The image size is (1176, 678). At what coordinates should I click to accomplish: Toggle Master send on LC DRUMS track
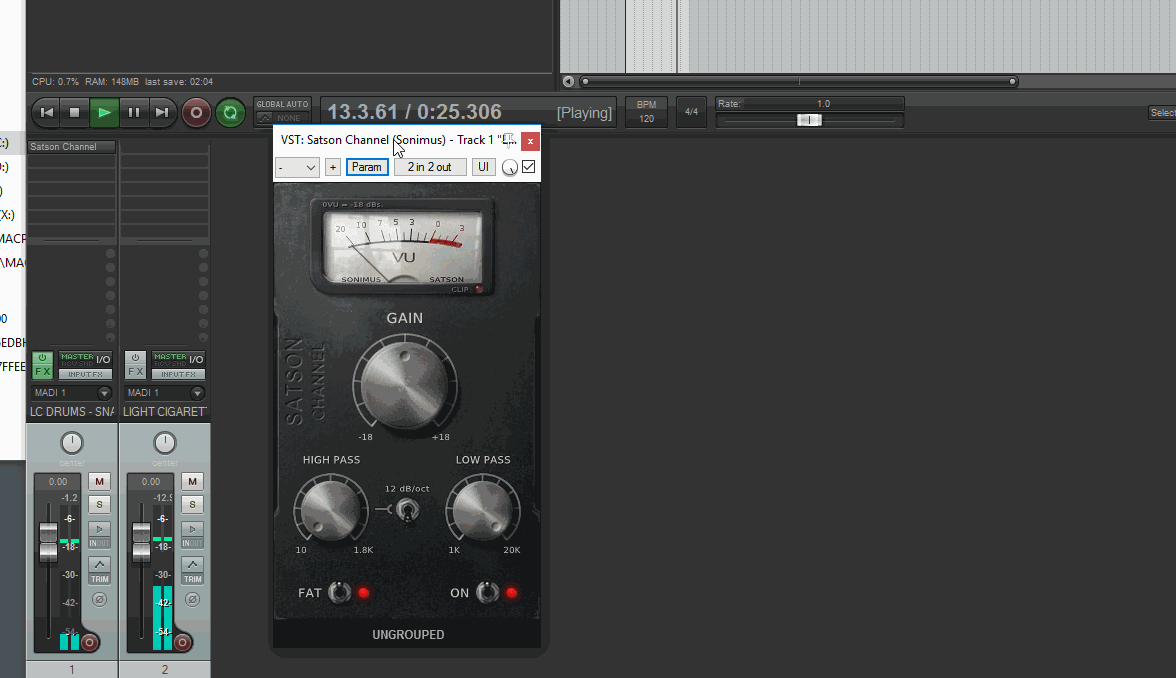point(76,359)
